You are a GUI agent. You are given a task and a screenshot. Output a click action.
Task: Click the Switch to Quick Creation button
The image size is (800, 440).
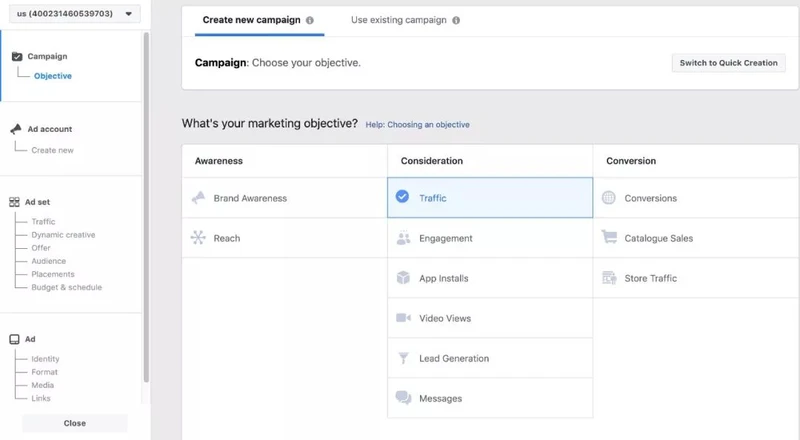click(729, 63)
